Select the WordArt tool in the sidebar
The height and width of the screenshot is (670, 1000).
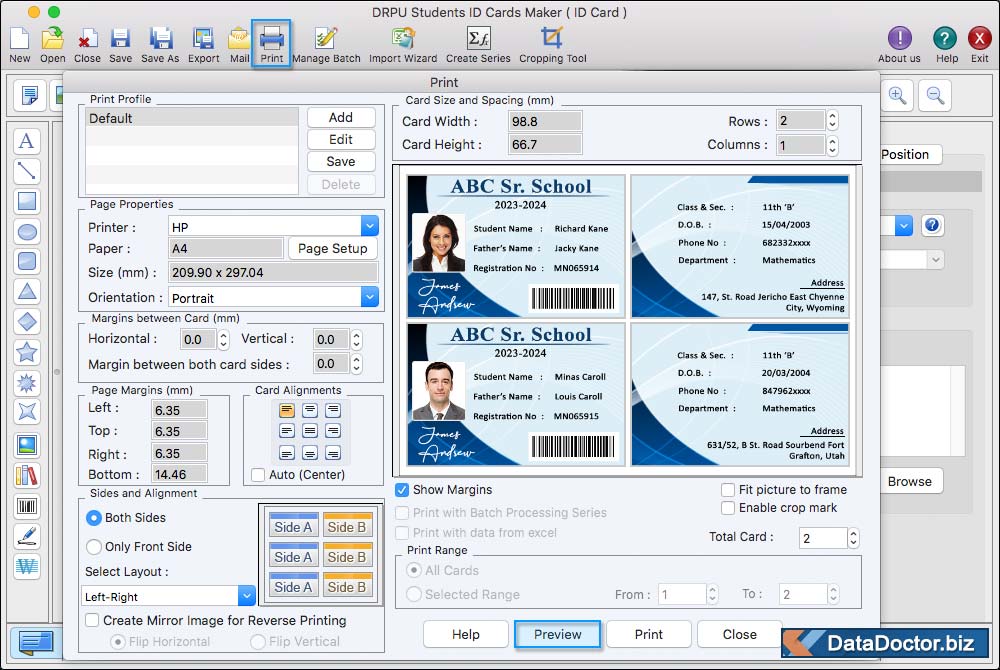tap(27, 566)
